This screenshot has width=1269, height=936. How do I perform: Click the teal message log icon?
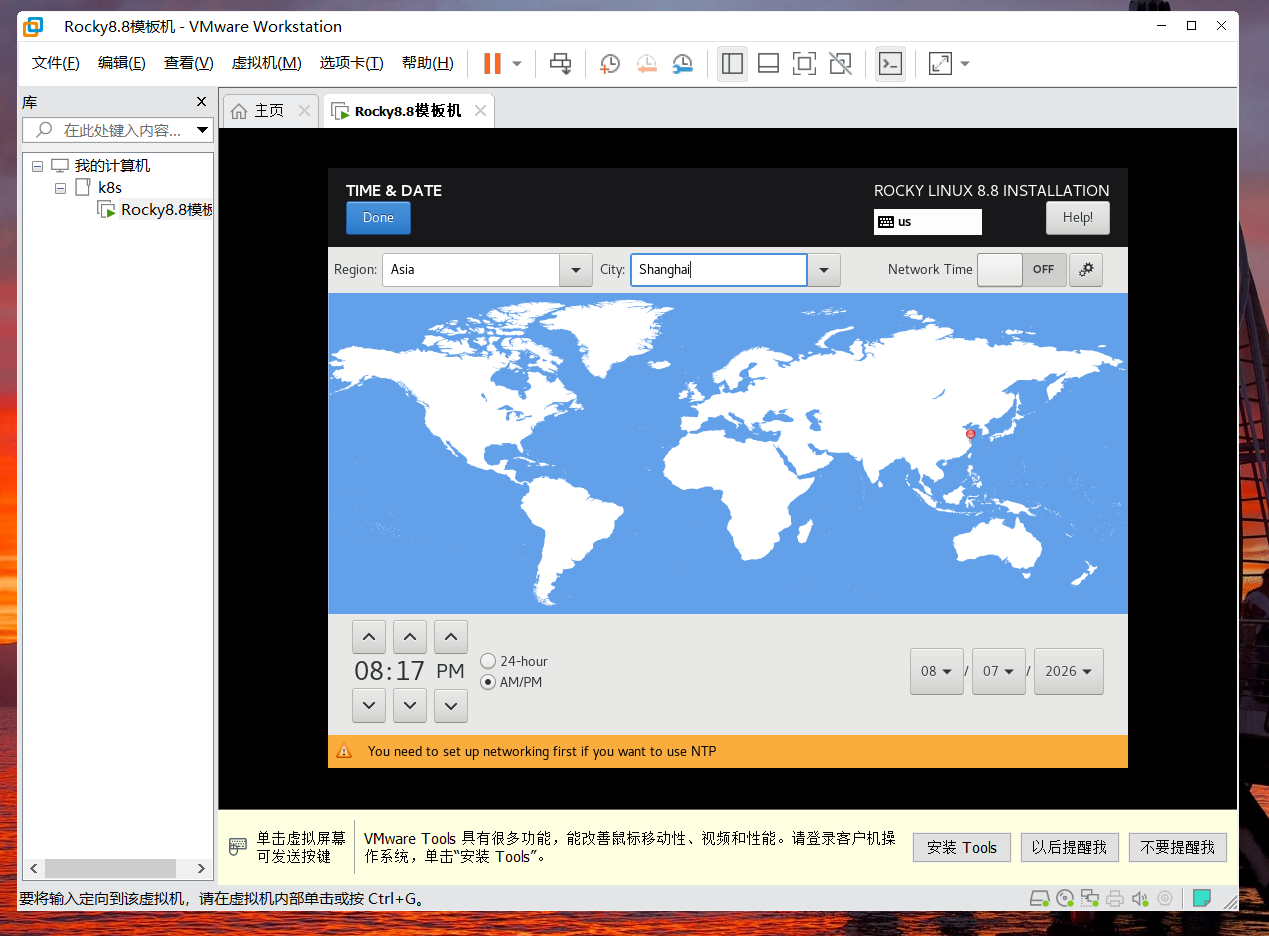[x=1202, y=898]
